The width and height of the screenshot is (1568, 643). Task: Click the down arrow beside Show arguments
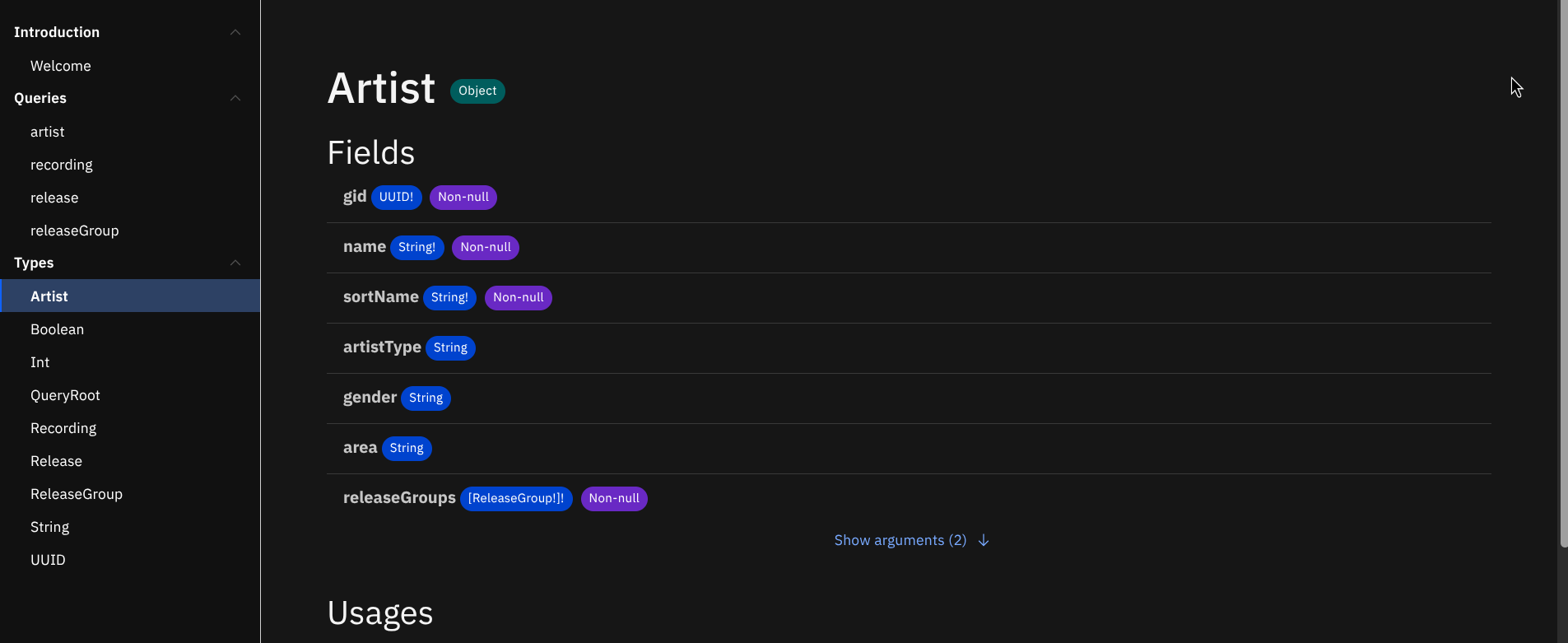(984, 540)
